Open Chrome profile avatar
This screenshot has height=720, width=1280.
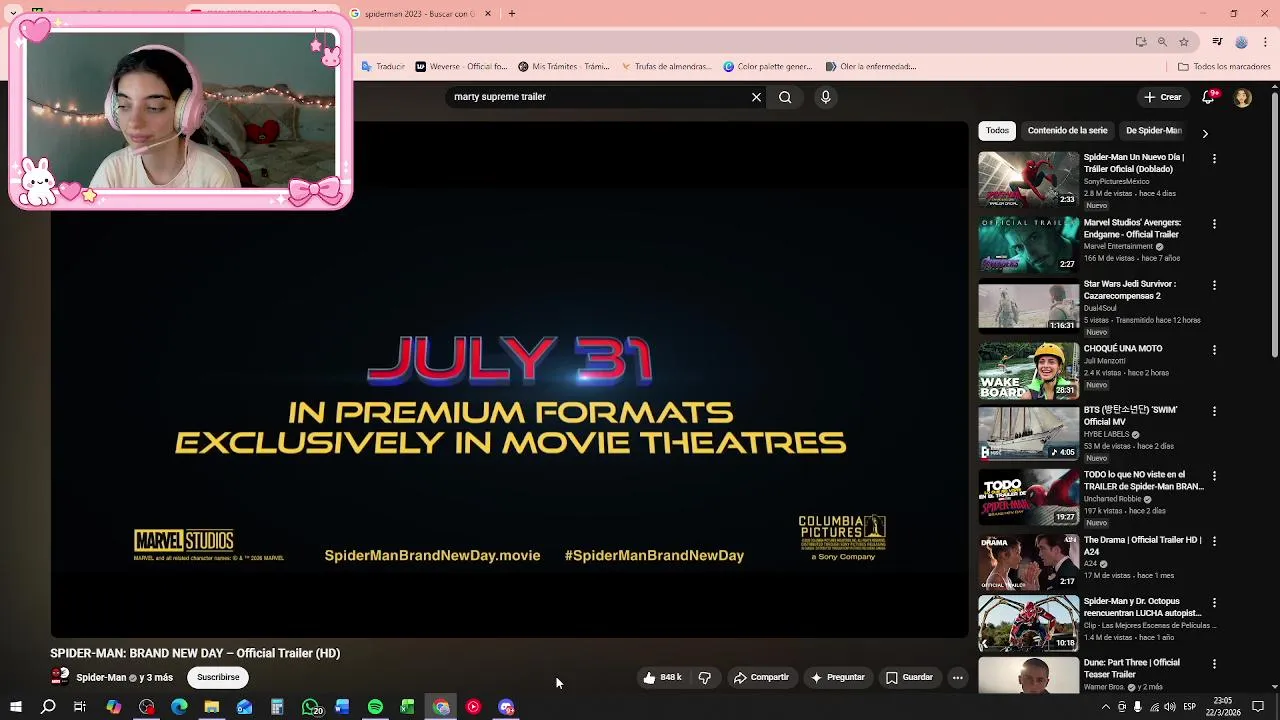tap(1241, 42)
